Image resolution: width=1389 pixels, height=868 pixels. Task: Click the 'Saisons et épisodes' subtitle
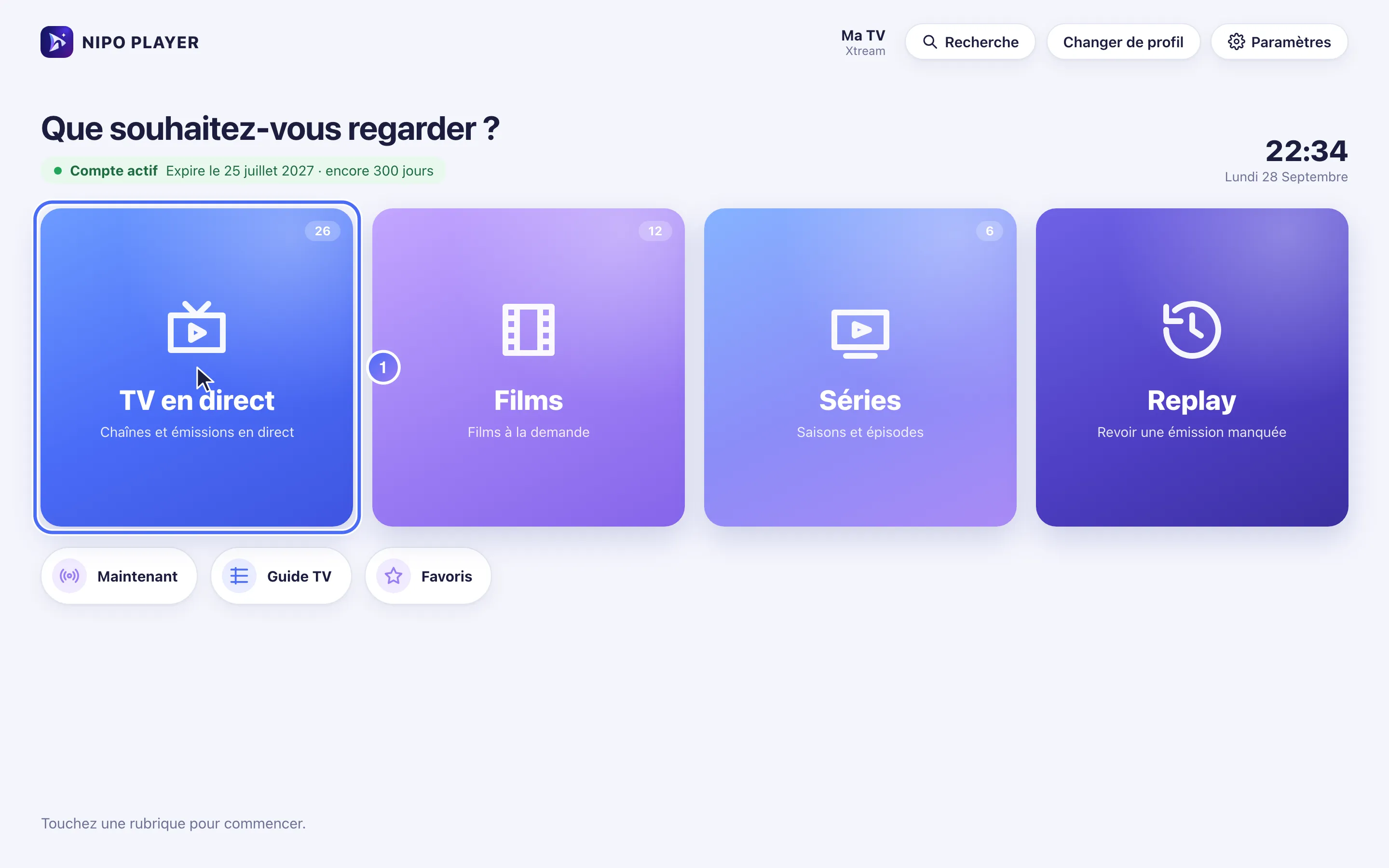pyautogui.click(x=860, y=432)
